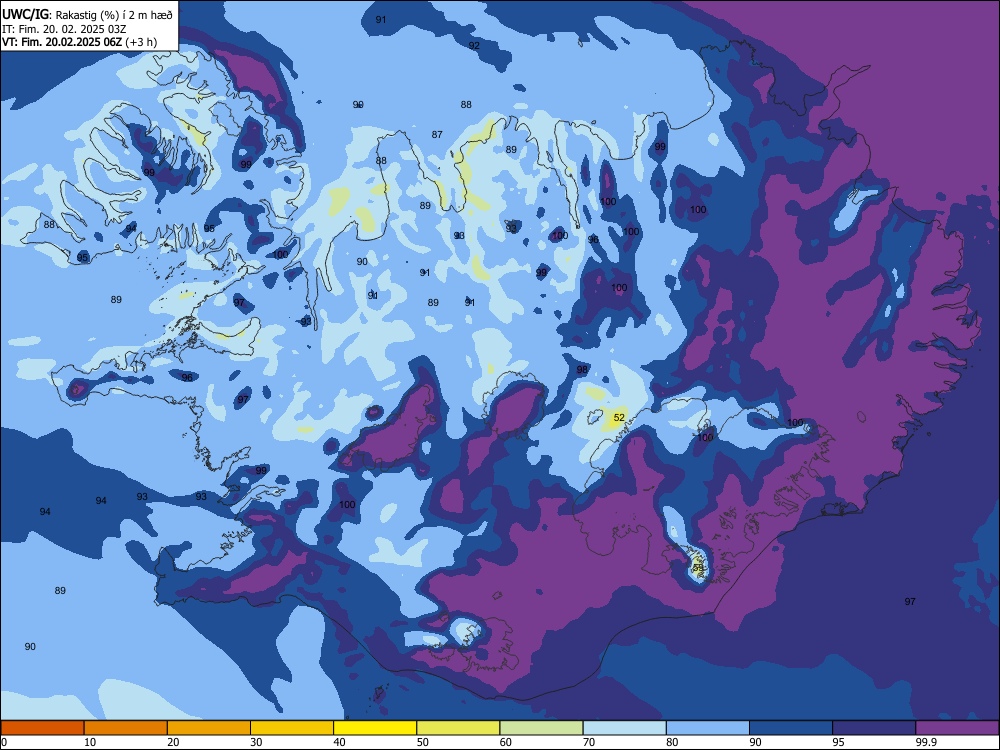Click the dark blue 90–95 legend swatch

pyautogui.click(x=791, y=728)
